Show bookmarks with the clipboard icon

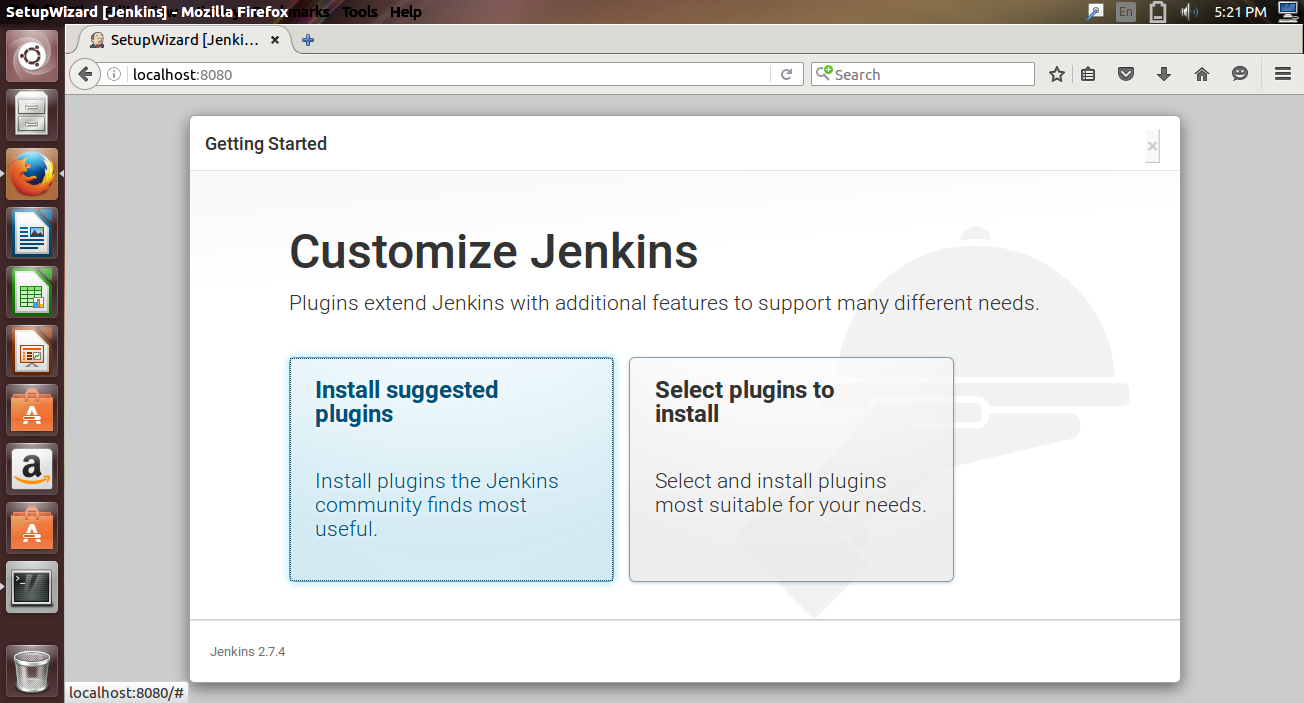click(x=1088, y=73)
